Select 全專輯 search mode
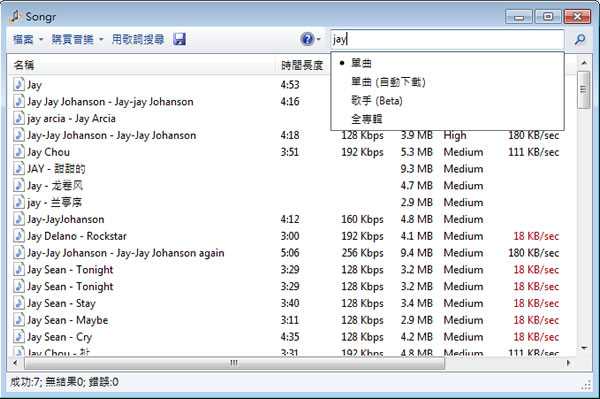This screenshot has height=399, width=600. pyautogui.click(x=447, y=119)
